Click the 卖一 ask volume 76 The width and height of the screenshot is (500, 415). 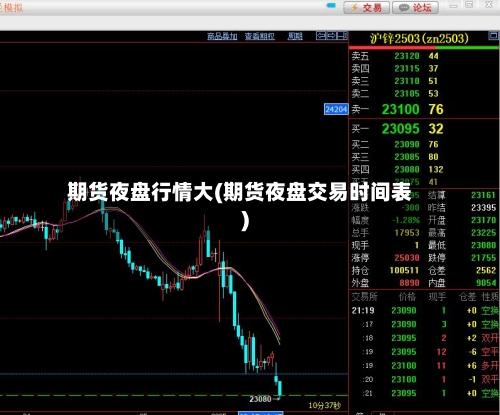pyautogui.click(x=436, y=109)
